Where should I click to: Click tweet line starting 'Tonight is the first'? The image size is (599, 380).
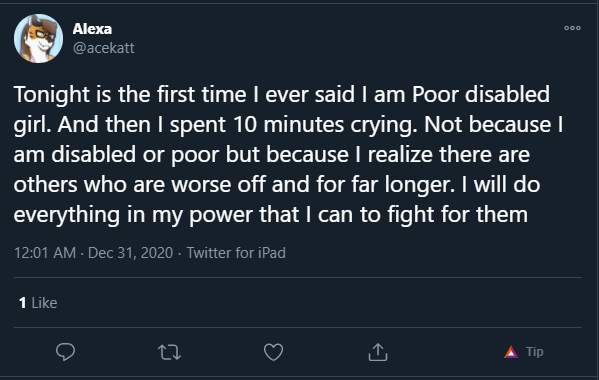tap(282, 94)
